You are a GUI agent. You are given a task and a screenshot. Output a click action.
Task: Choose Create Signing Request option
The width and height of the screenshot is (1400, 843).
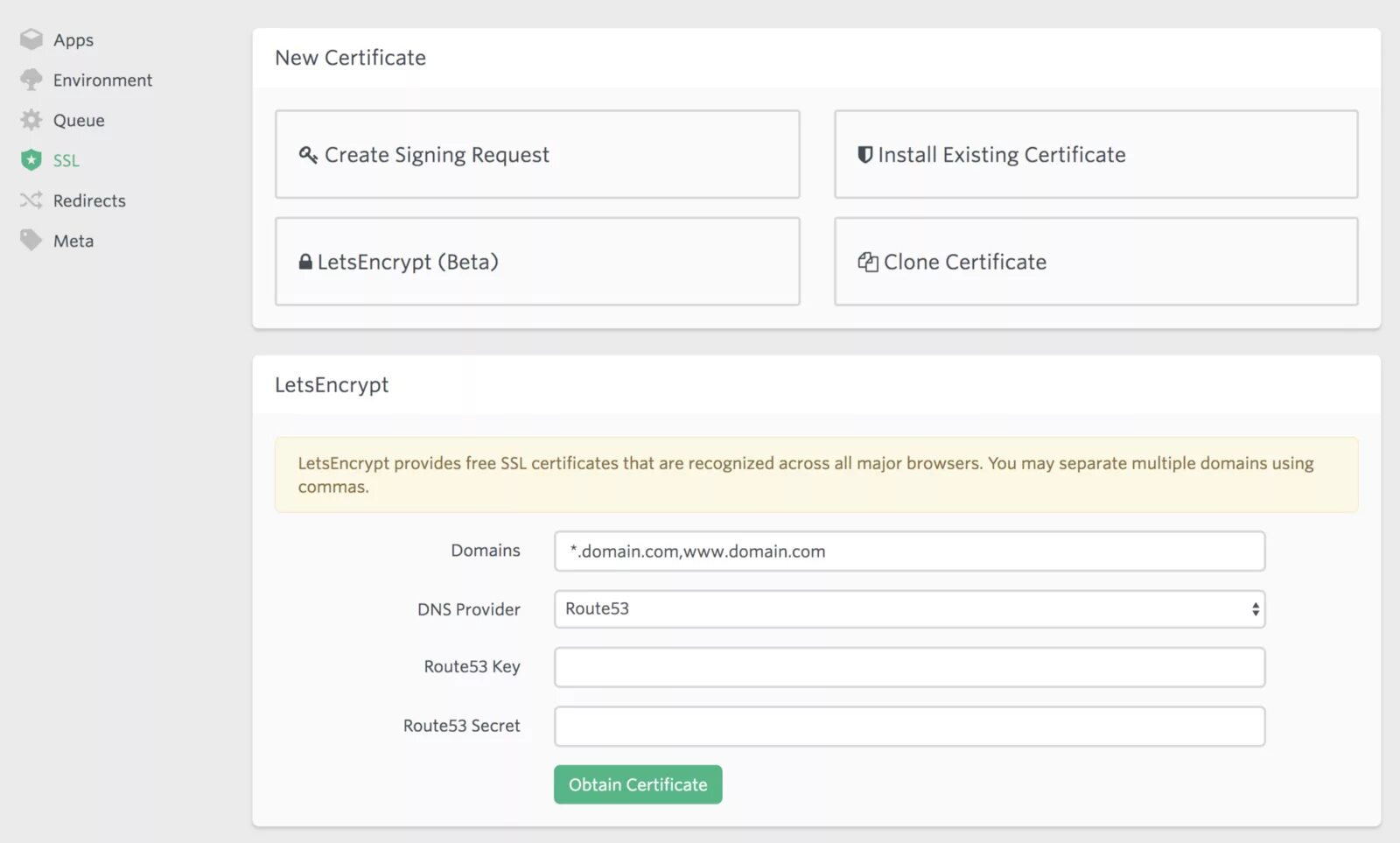coord(537,155)
